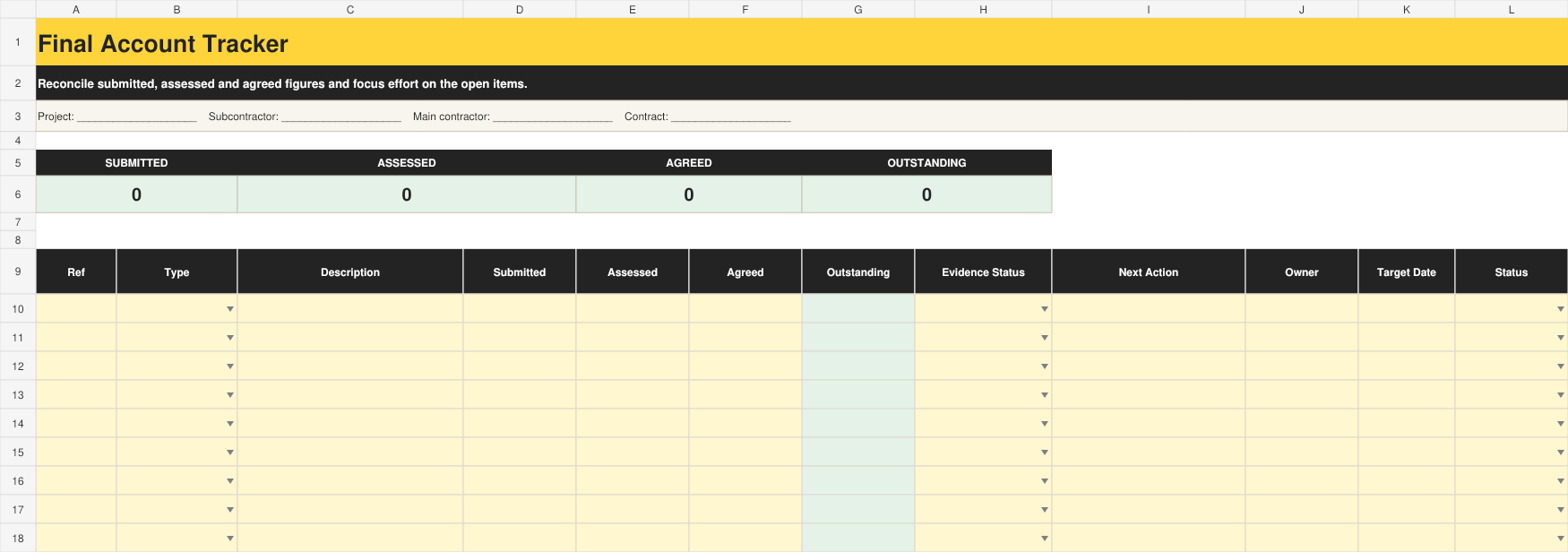Open the Type dropdown in row 13

(x=230, y=395)
